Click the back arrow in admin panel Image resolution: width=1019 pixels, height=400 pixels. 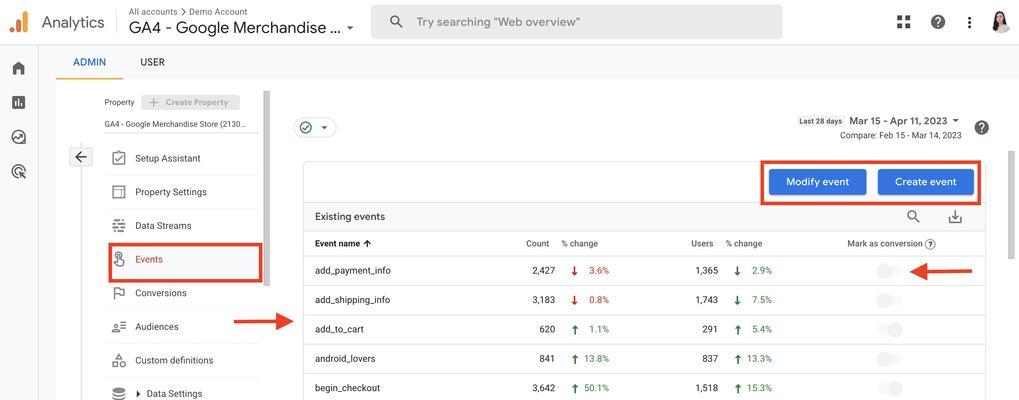(x=81, y=156)
